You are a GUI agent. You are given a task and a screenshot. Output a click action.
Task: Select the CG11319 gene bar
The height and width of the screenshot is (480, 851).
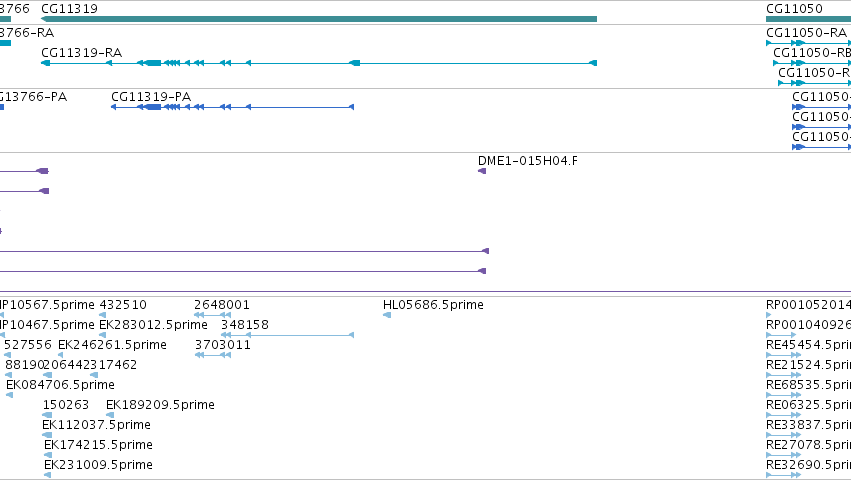click(319, 19)
